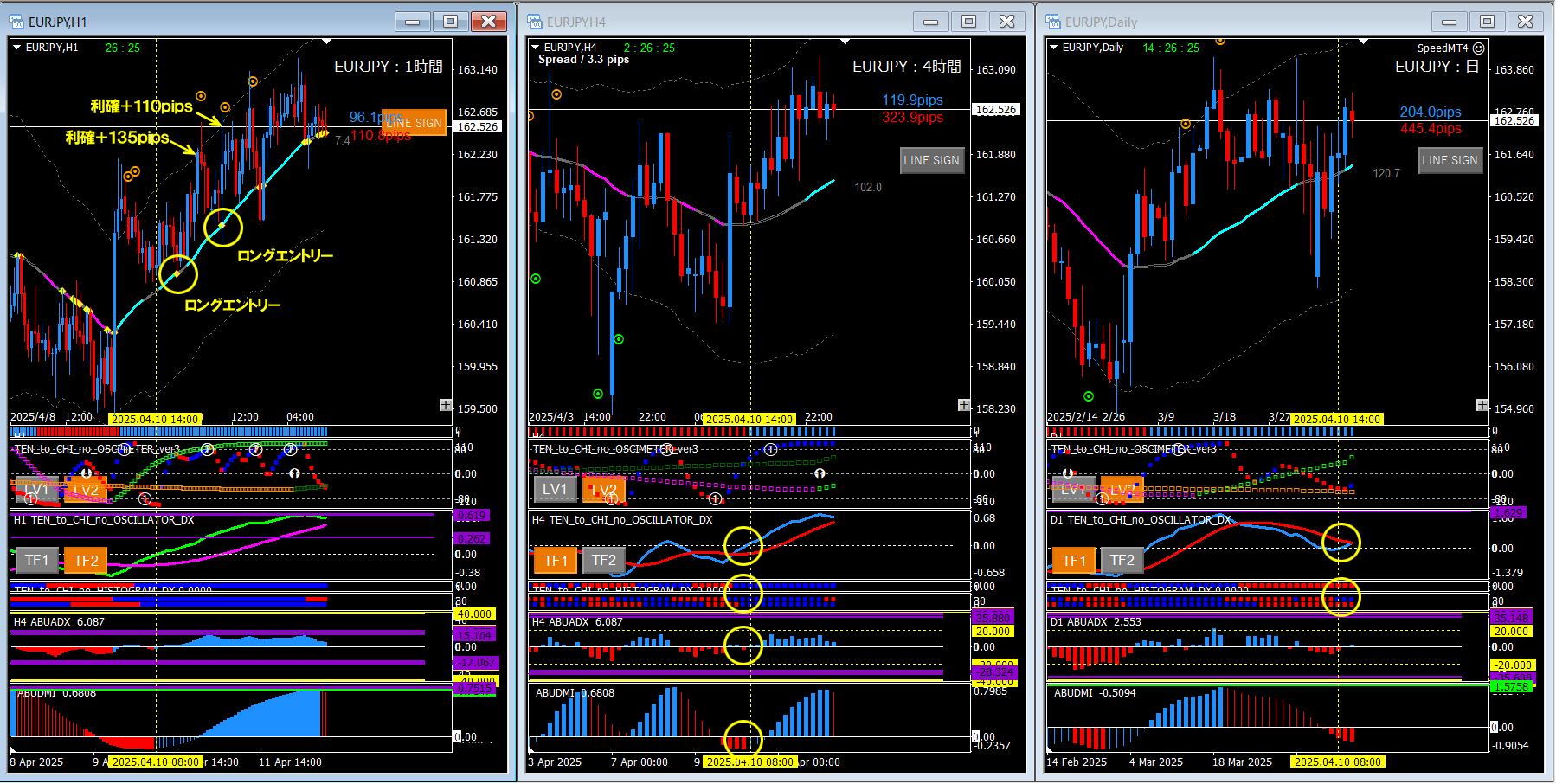Click the plus icon on the H4 chart
Viewport: 1556px width, 784px height.
[964, 405]
